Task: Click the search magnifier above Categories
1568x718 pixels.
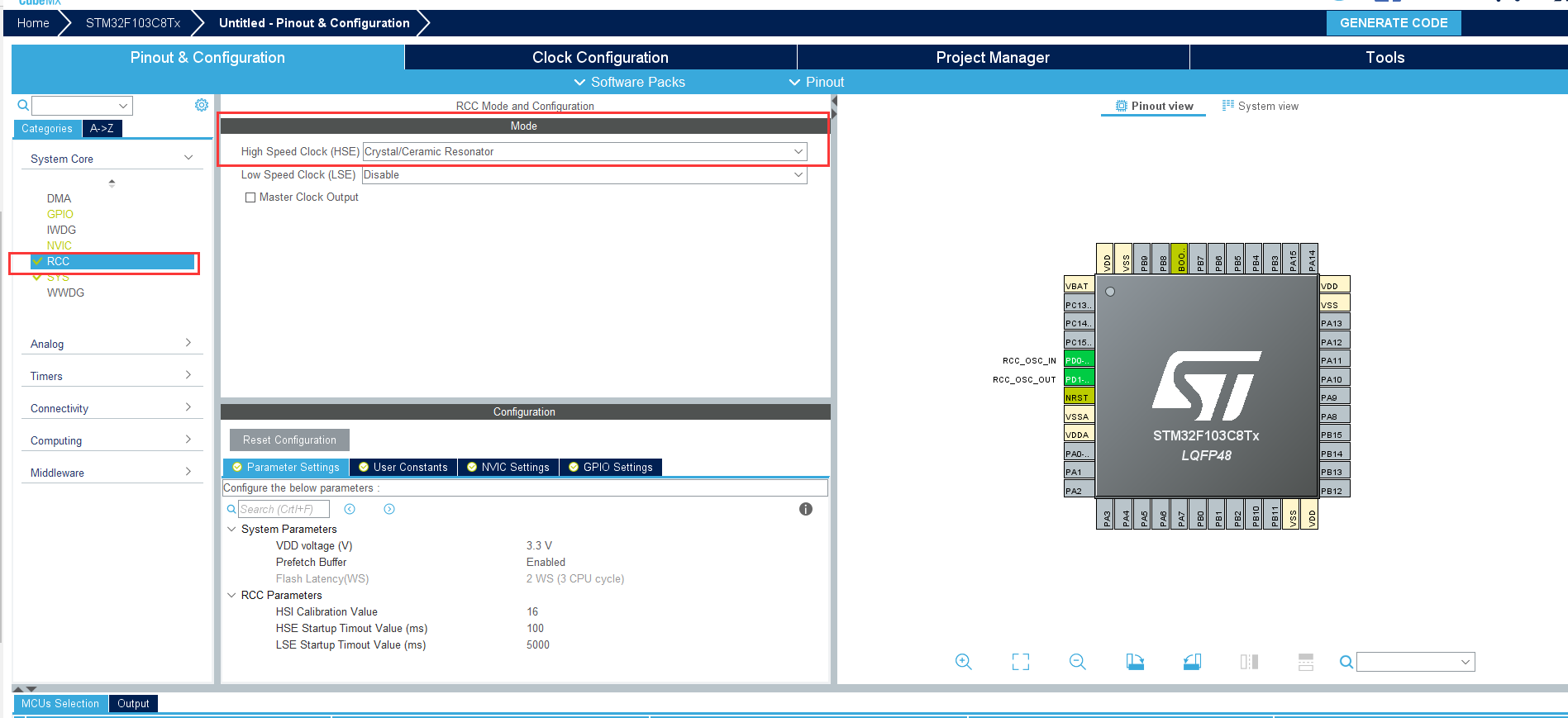Action: (23, 105)
